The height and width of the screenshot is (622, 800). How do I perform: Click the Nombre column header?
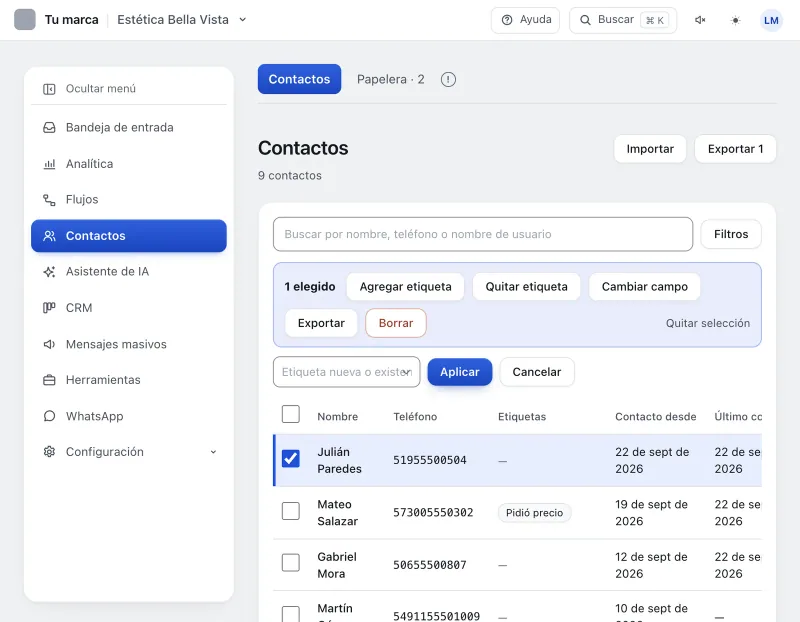tap(337, 416)
